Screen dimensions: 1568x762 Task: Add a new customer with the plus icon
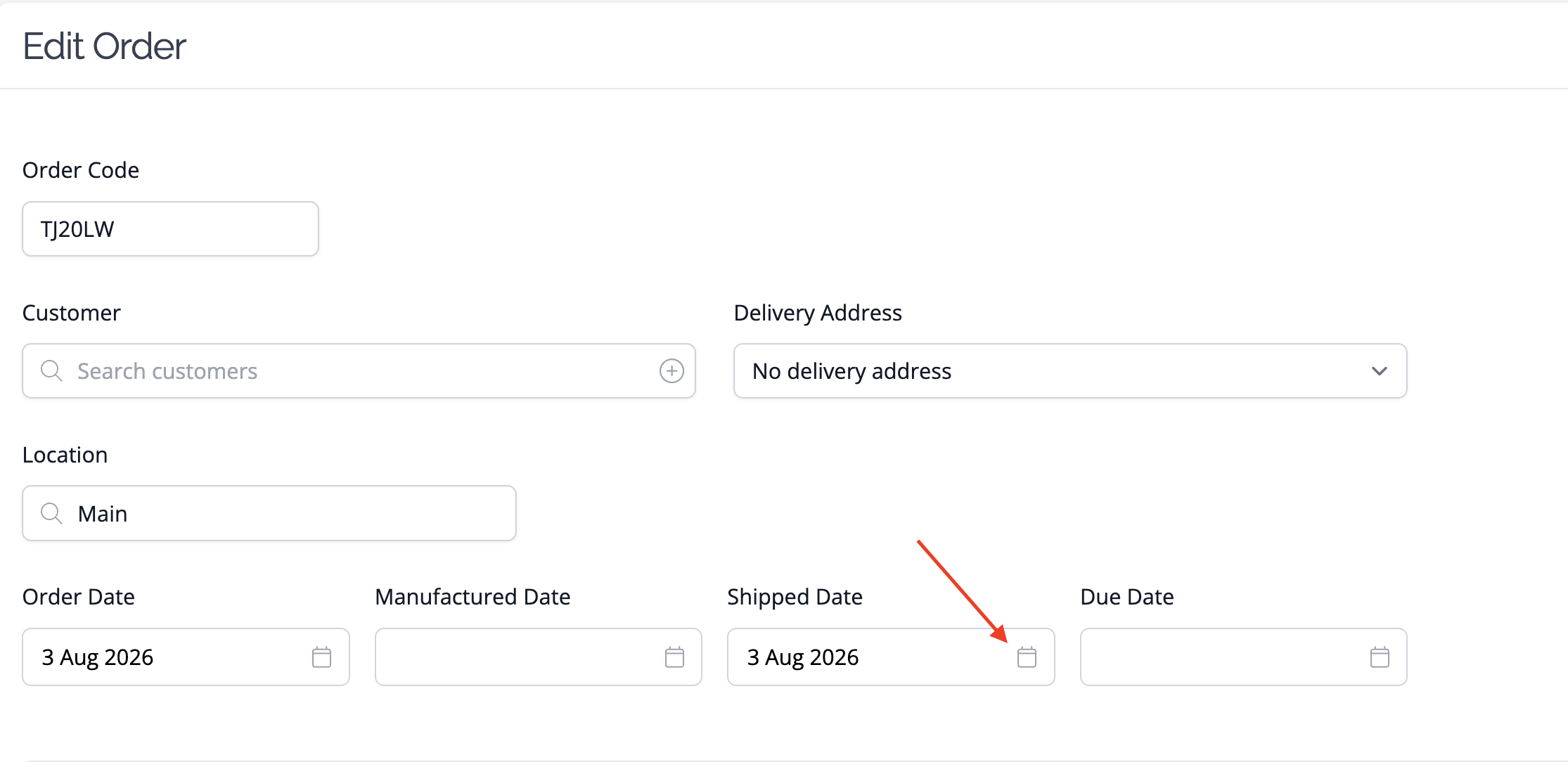[671, 370]
